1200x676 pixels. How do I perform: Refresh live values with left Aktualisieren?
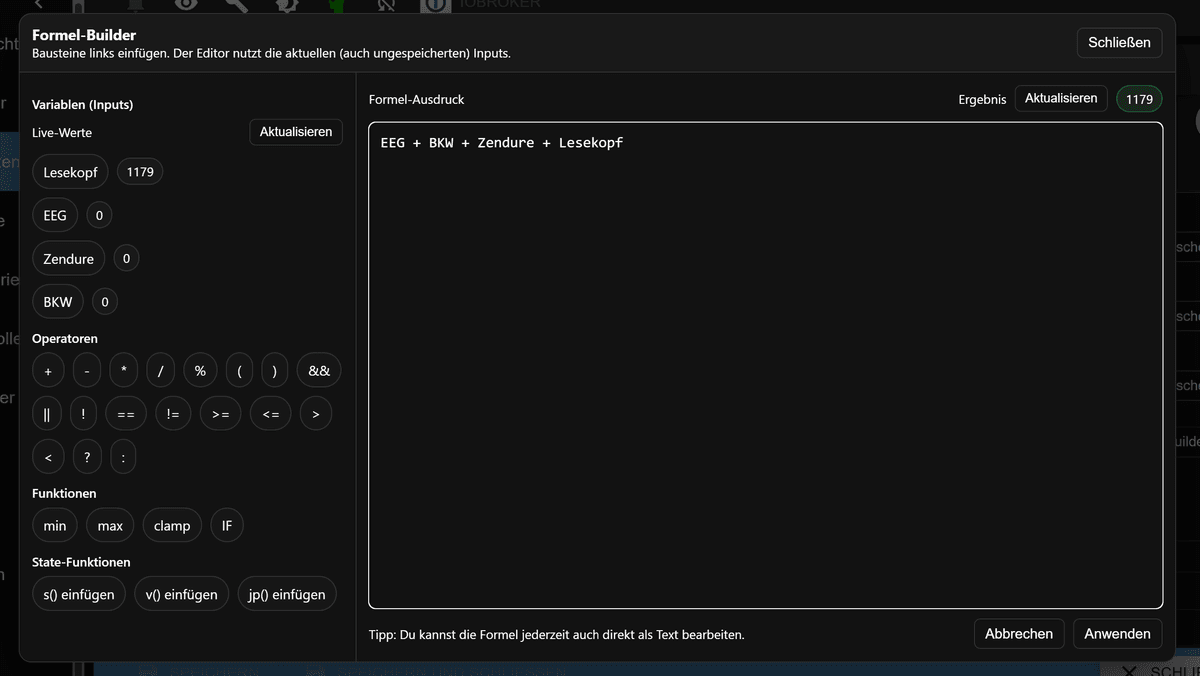click(x=296, y=132)
